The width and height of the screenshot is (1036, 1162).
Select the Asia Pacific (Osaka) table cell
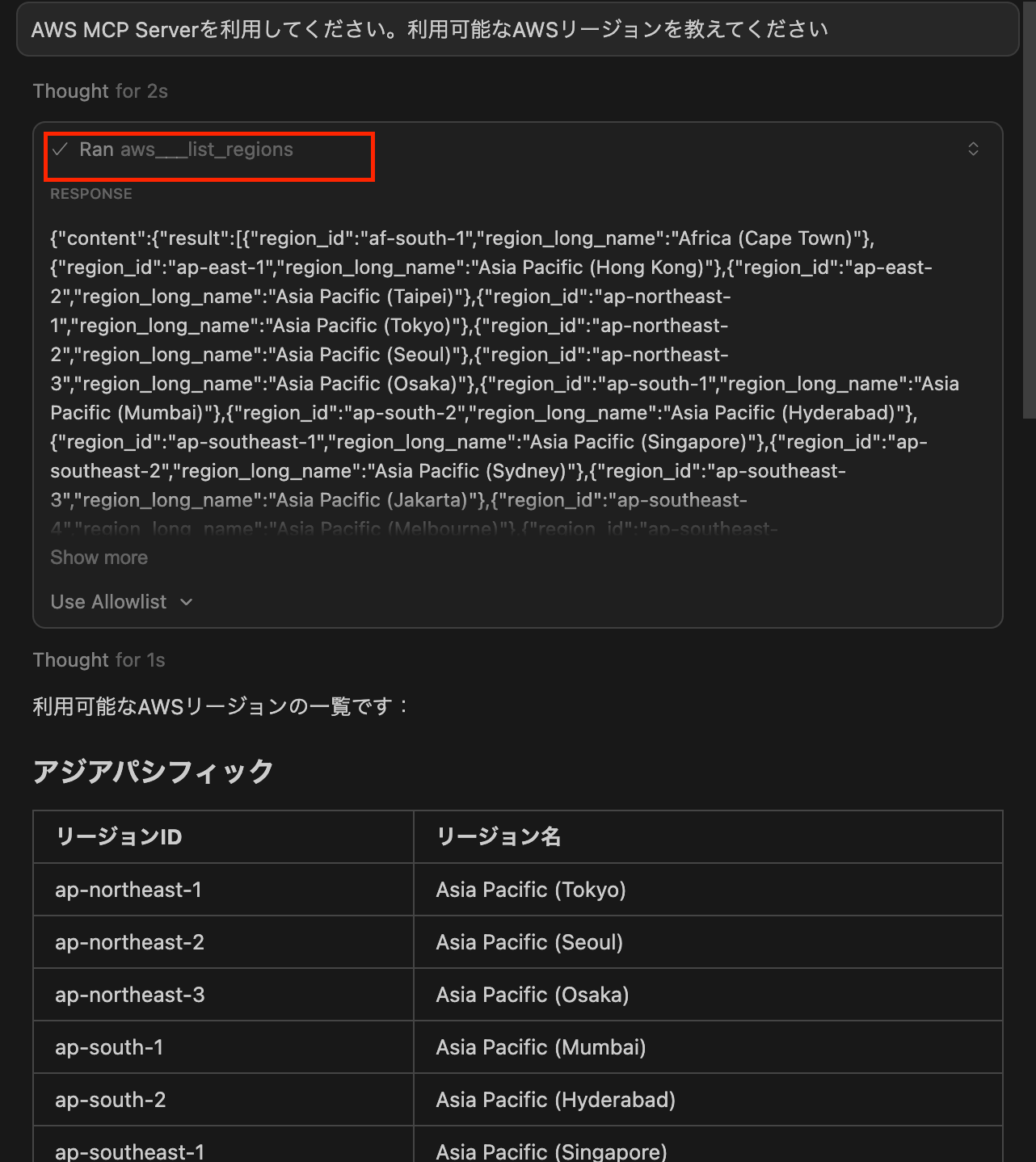coord(532,995)
